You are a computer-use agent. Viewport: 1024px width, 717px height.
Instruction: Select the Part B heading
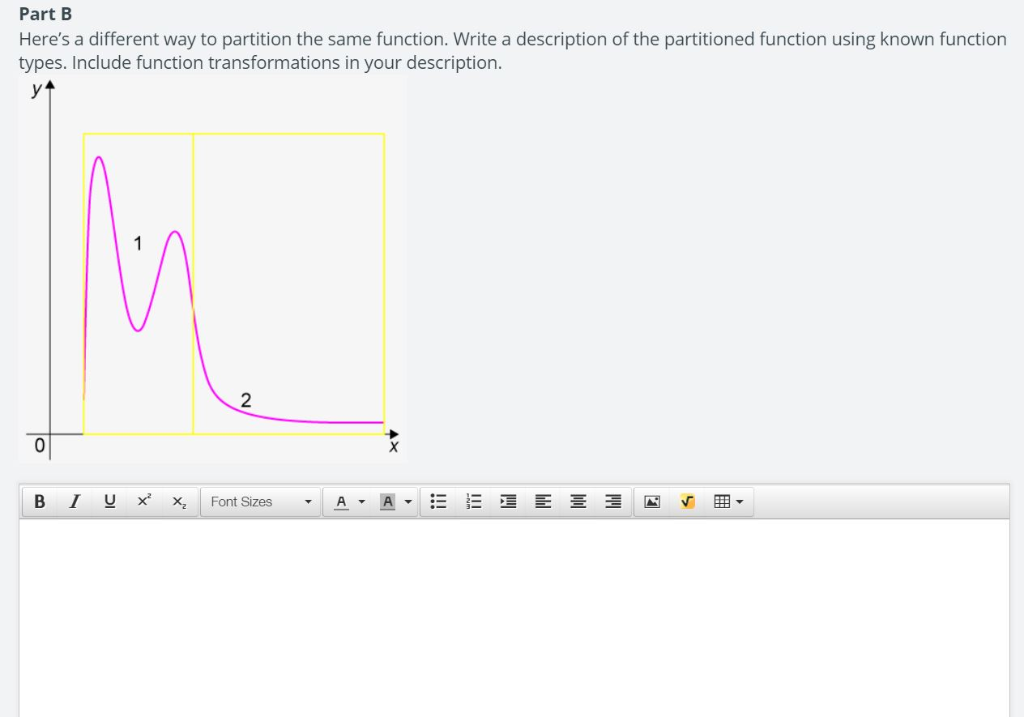point(44,13)
